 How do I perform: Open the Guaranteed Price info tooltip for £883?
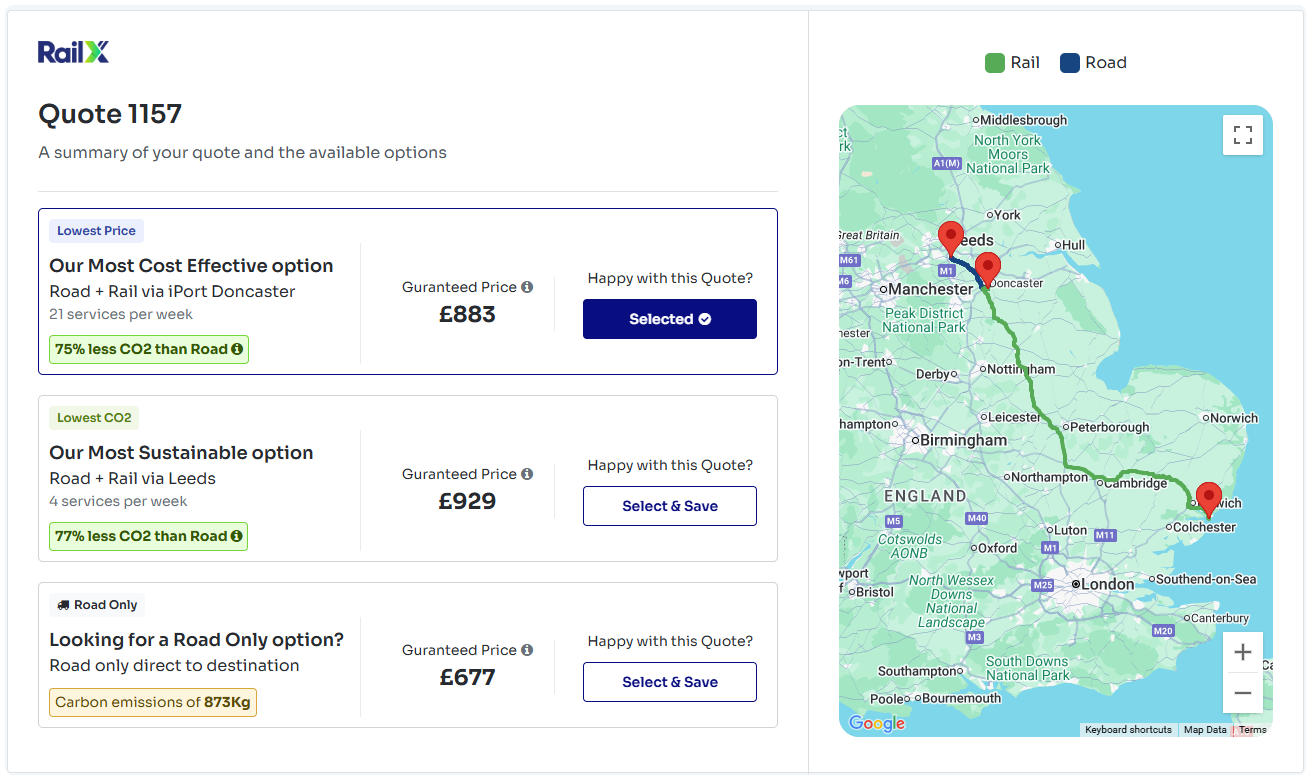[x=528, y=287]
